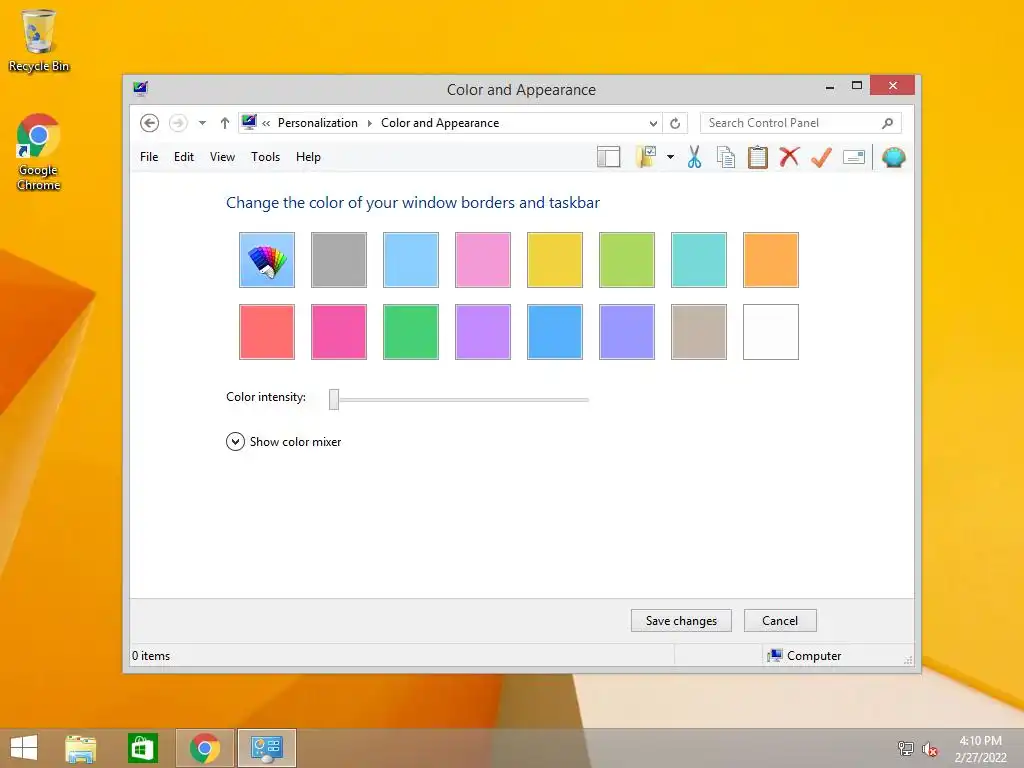Screen dimensions: 1024x768
Task: Select the white color swatch
Action: point(771,332)
